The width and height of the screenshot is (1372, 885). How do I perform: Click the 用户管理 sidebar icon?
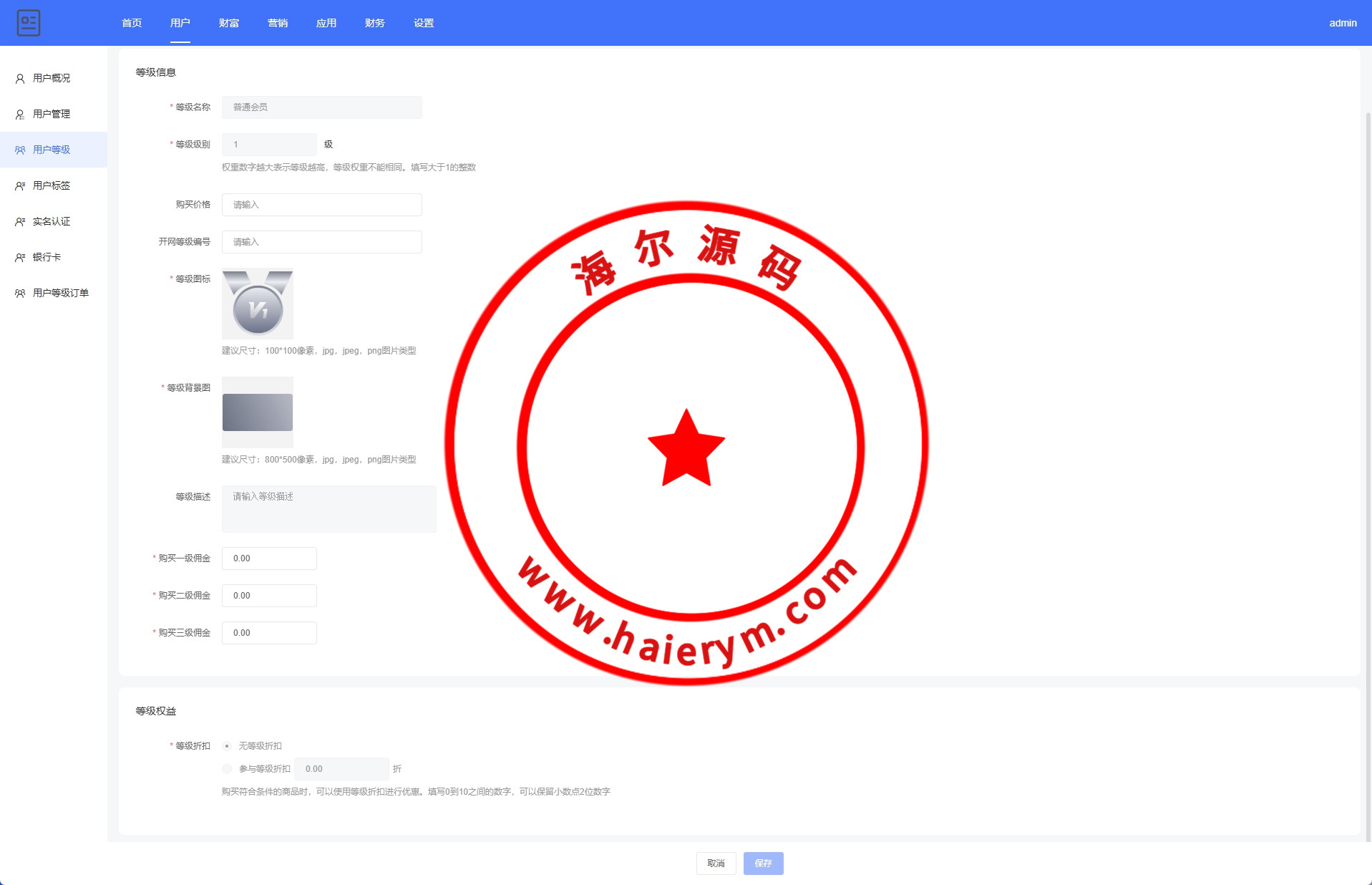20,115
